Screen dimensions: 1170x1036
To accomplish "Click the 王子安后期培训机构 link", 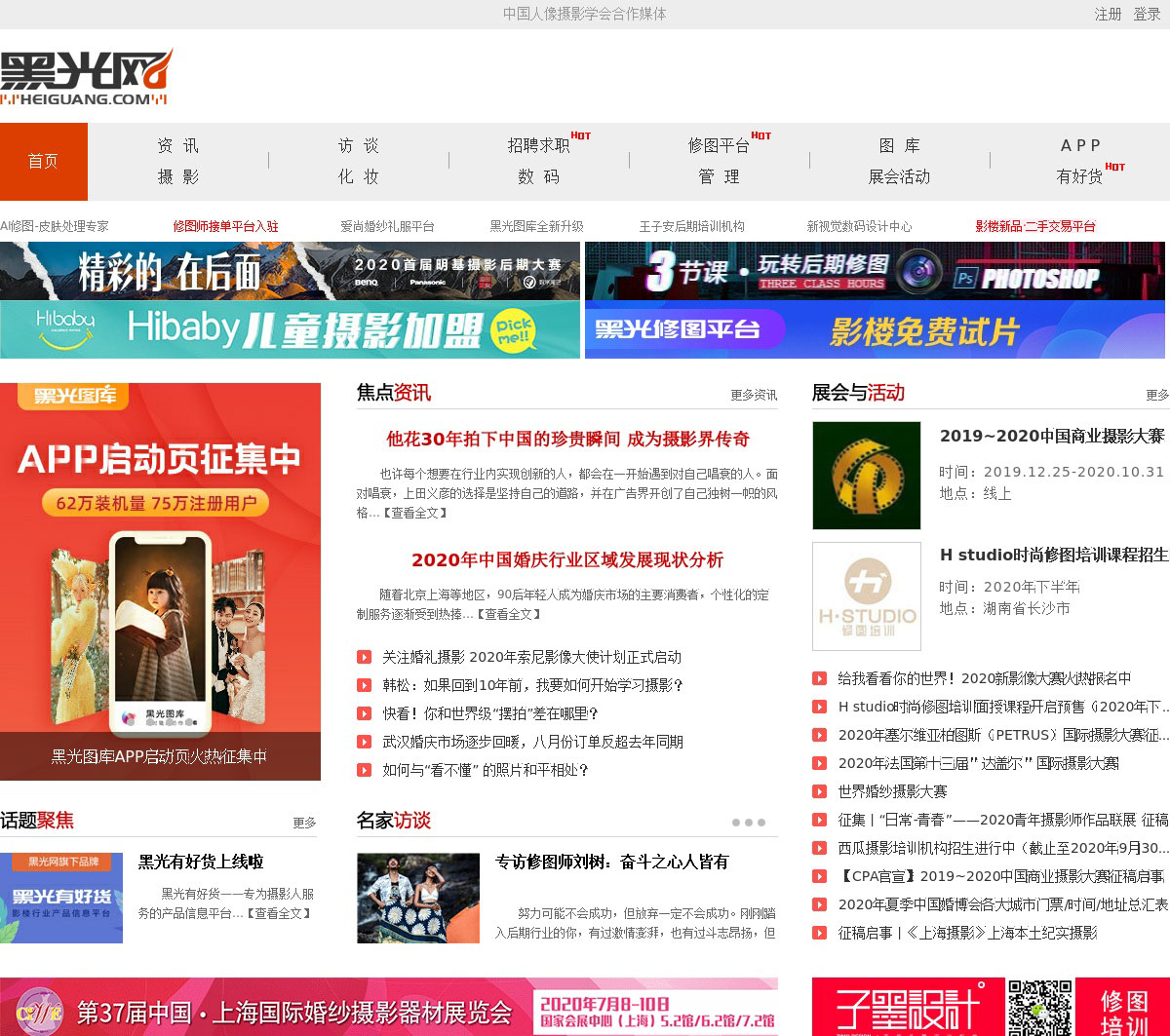I will (692, 226).
